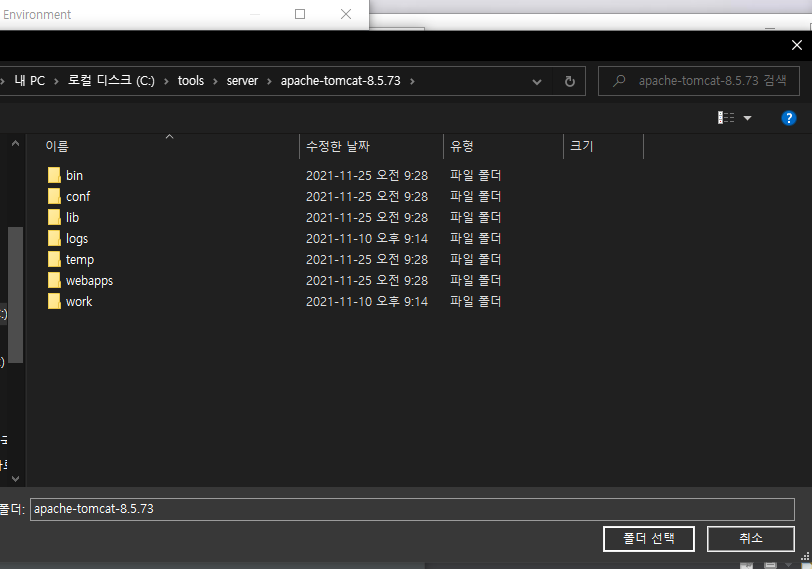Open help with the question mark icon

(x=788, y=118)
